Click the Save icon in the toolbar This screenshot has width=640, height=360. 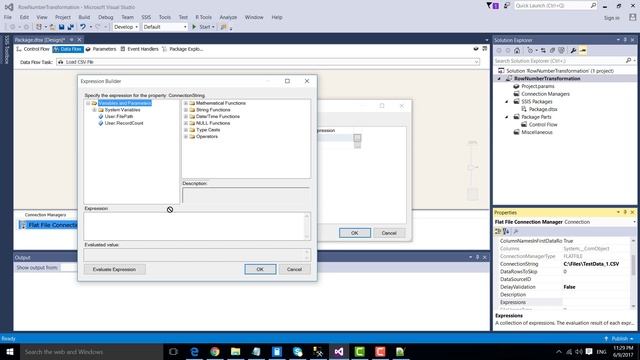pos(62,27)
